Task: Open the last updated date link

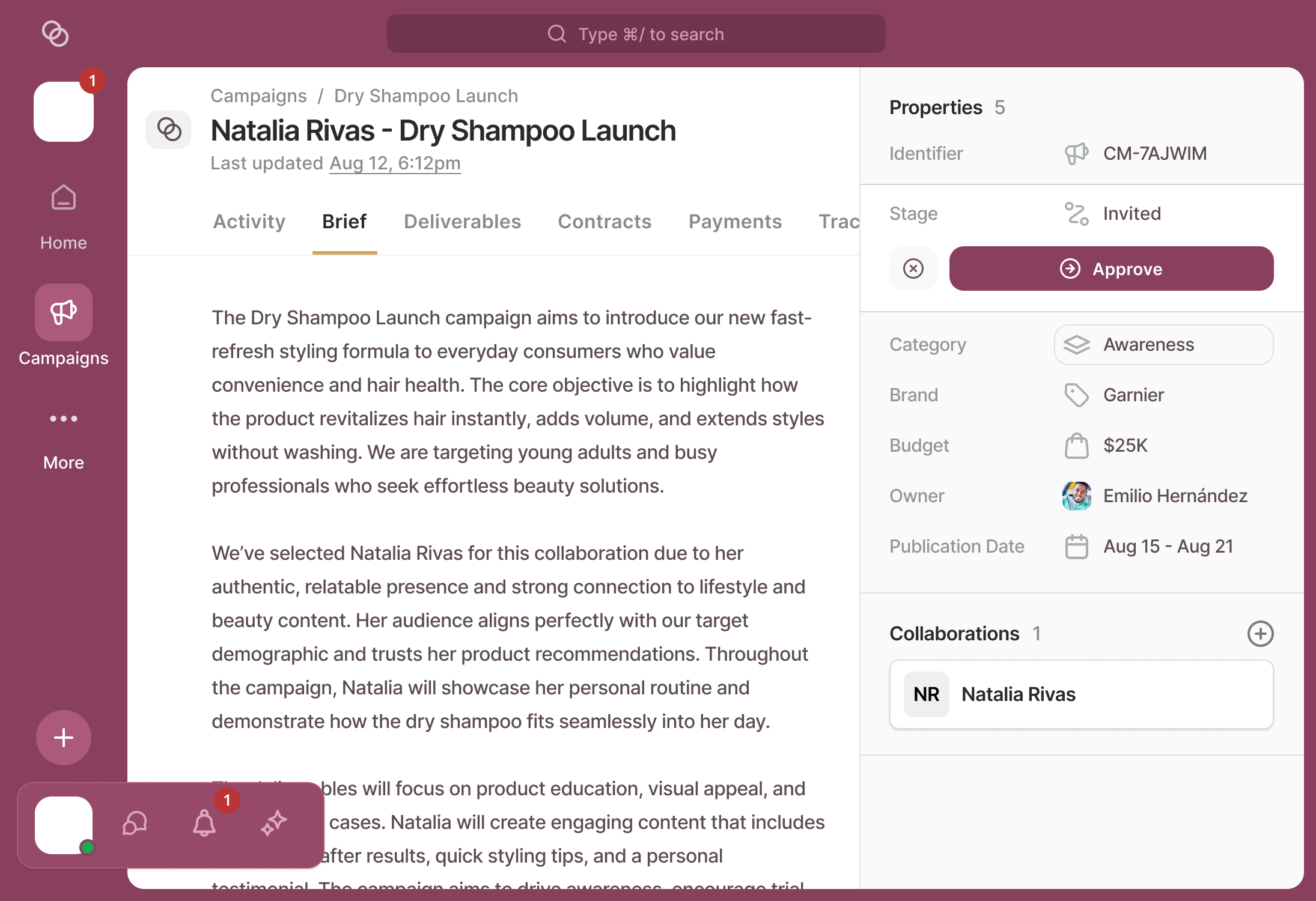Action: [395, 163]
